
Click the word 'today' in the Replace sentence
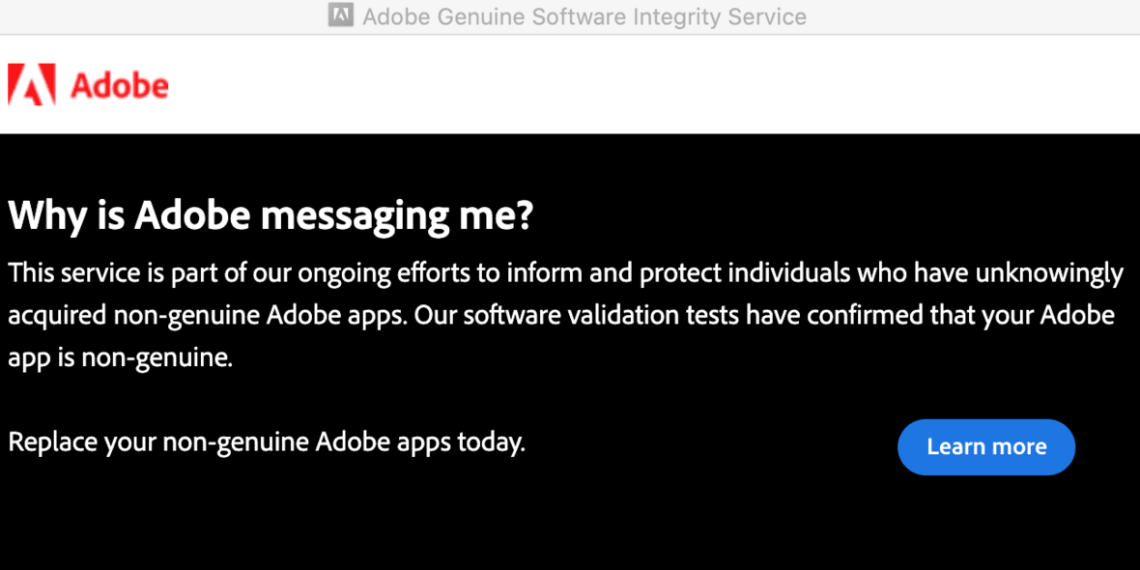pyautogui.click(x=490, y=441)
